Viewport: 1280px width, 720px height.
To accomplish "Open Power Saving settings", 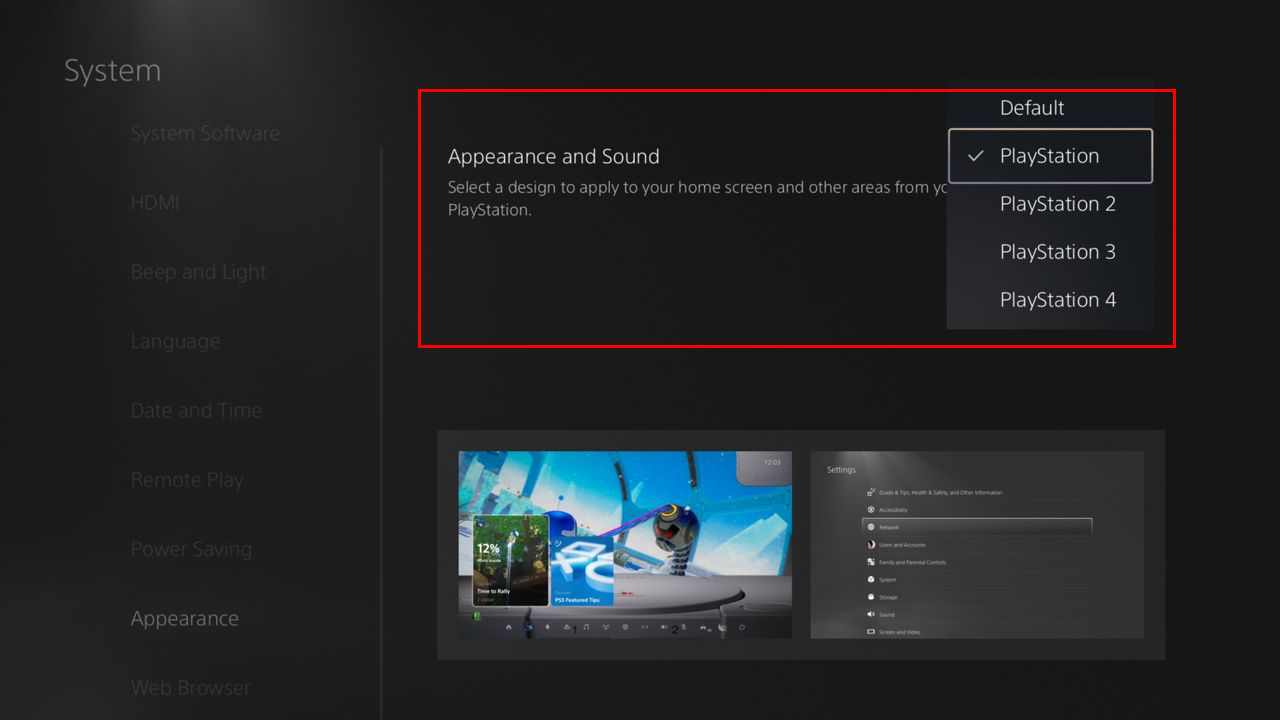I will pyautogui.click(x=191, y=549).
